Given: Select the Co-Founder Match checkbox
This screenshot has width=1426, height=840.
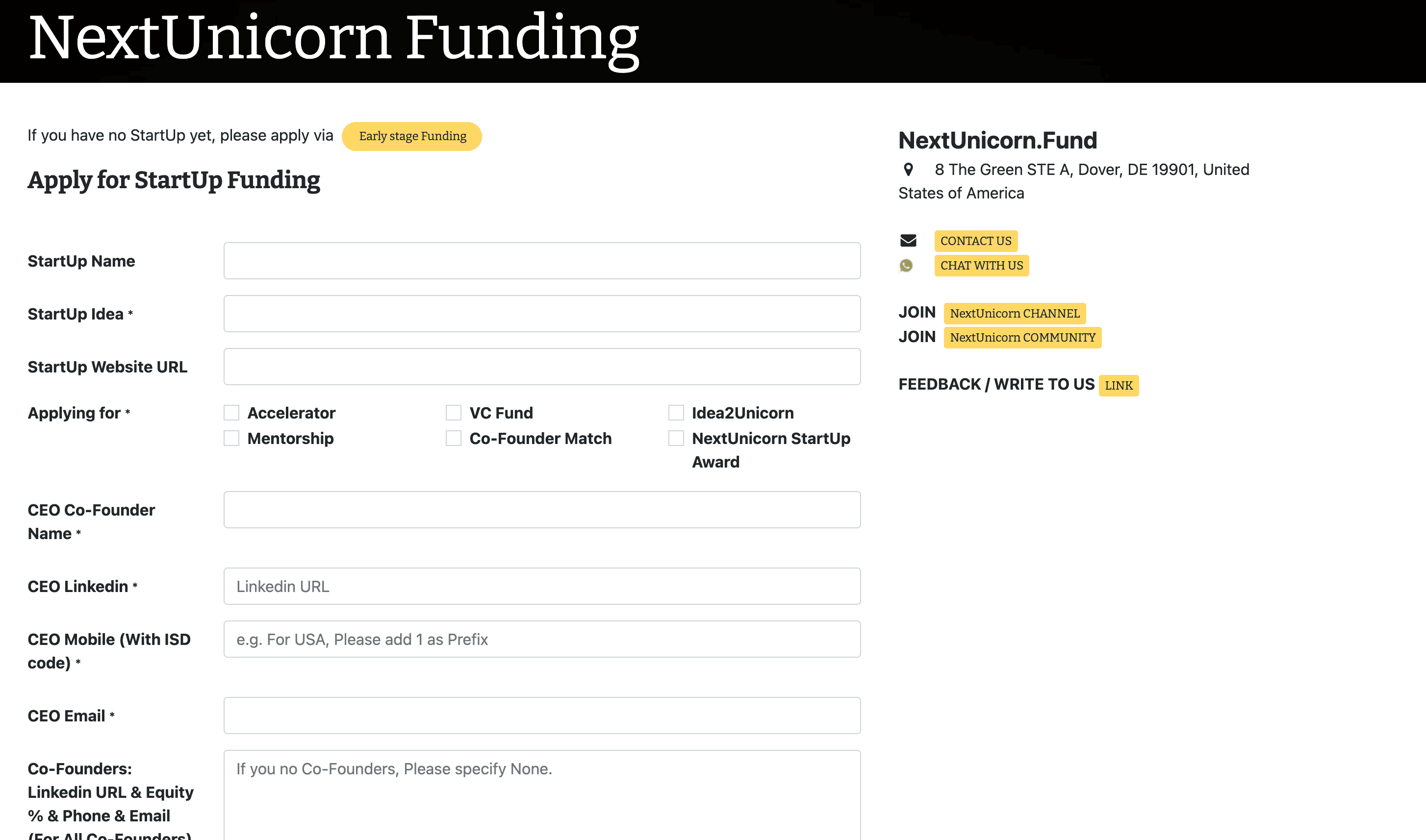Looking at the screenshot, I should [x=453, y=438].
